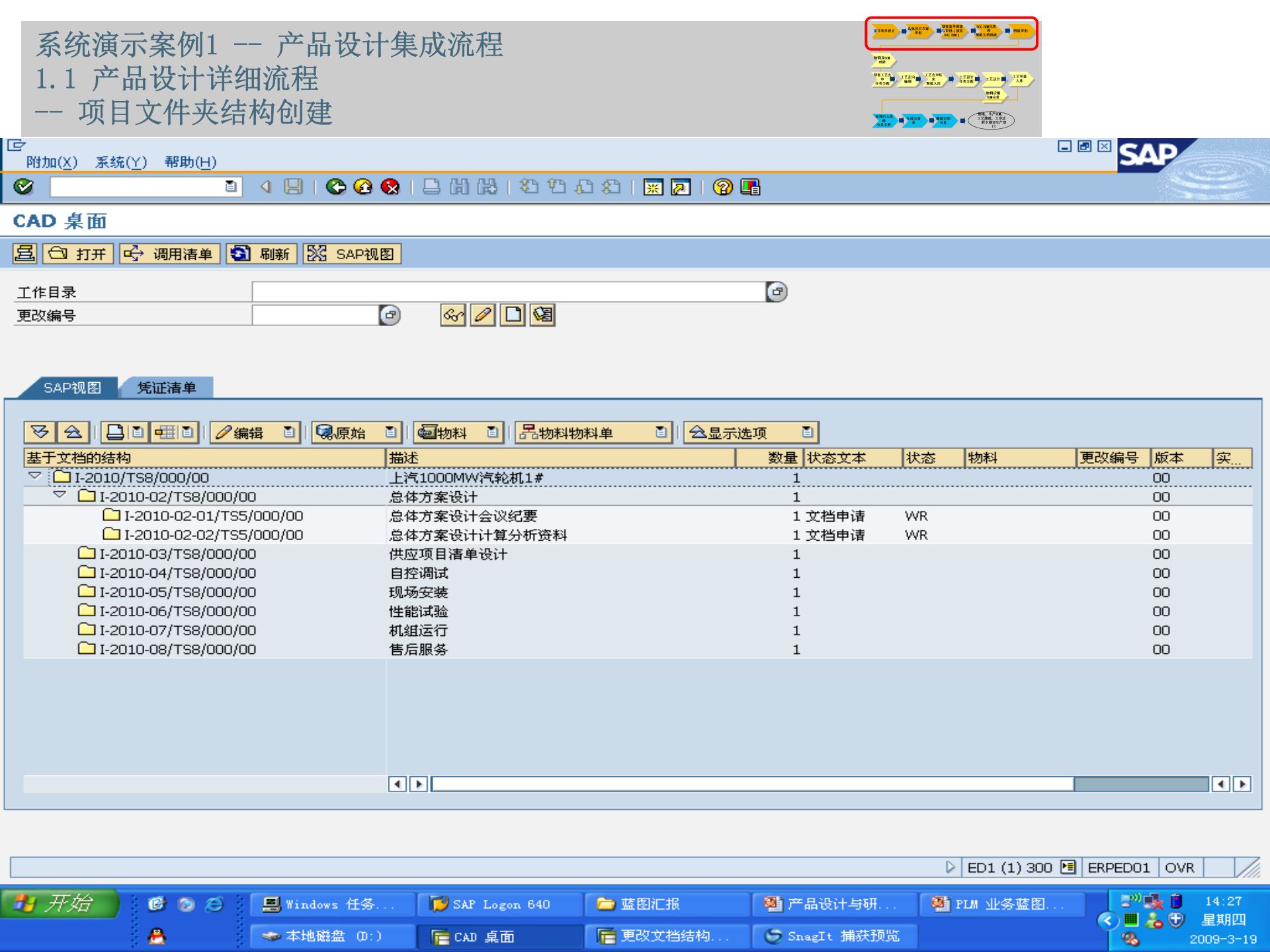
Task: Click the 调用清单 call list icon
Action: pos(169,254)
